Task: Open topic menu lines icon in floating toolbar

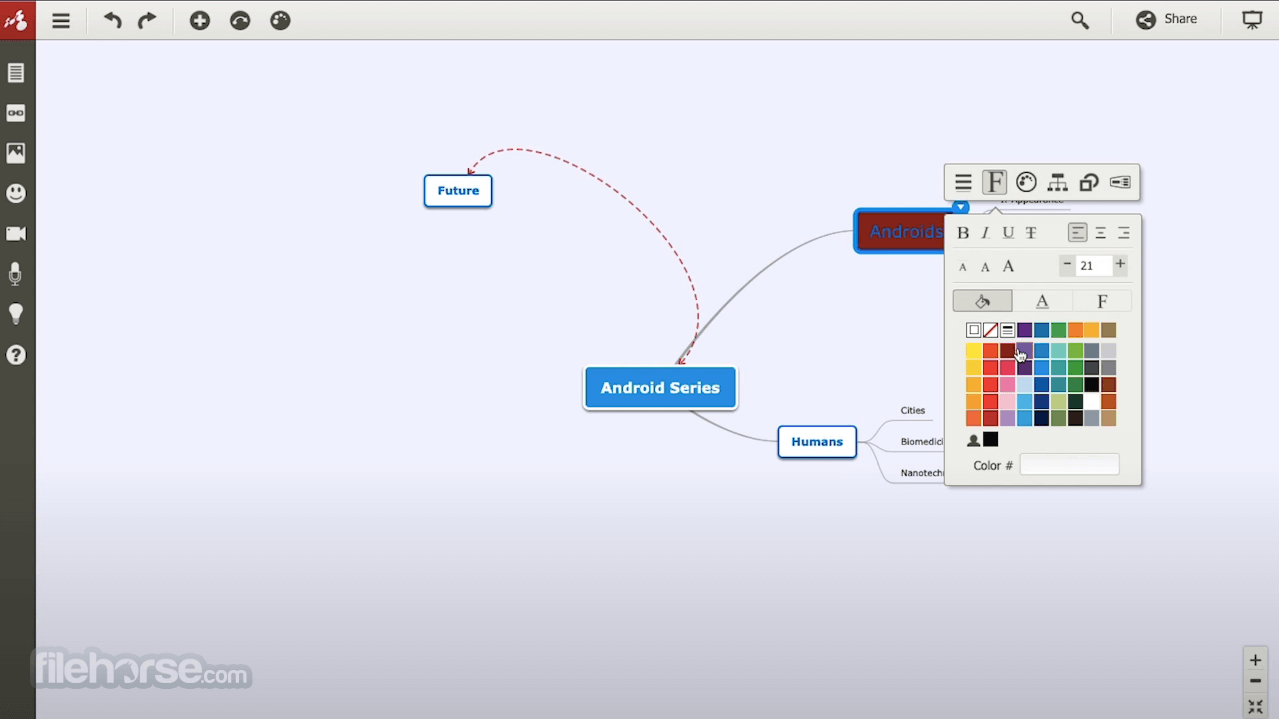Action: click(963, 182)
